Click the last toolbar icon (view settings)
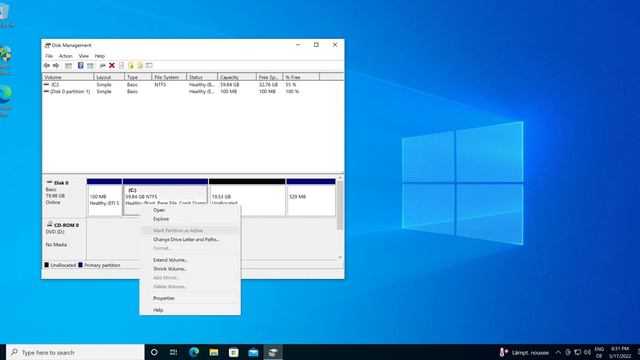Image resolution: width=640 pixels, height=360 pixels. tap(149, 66)
